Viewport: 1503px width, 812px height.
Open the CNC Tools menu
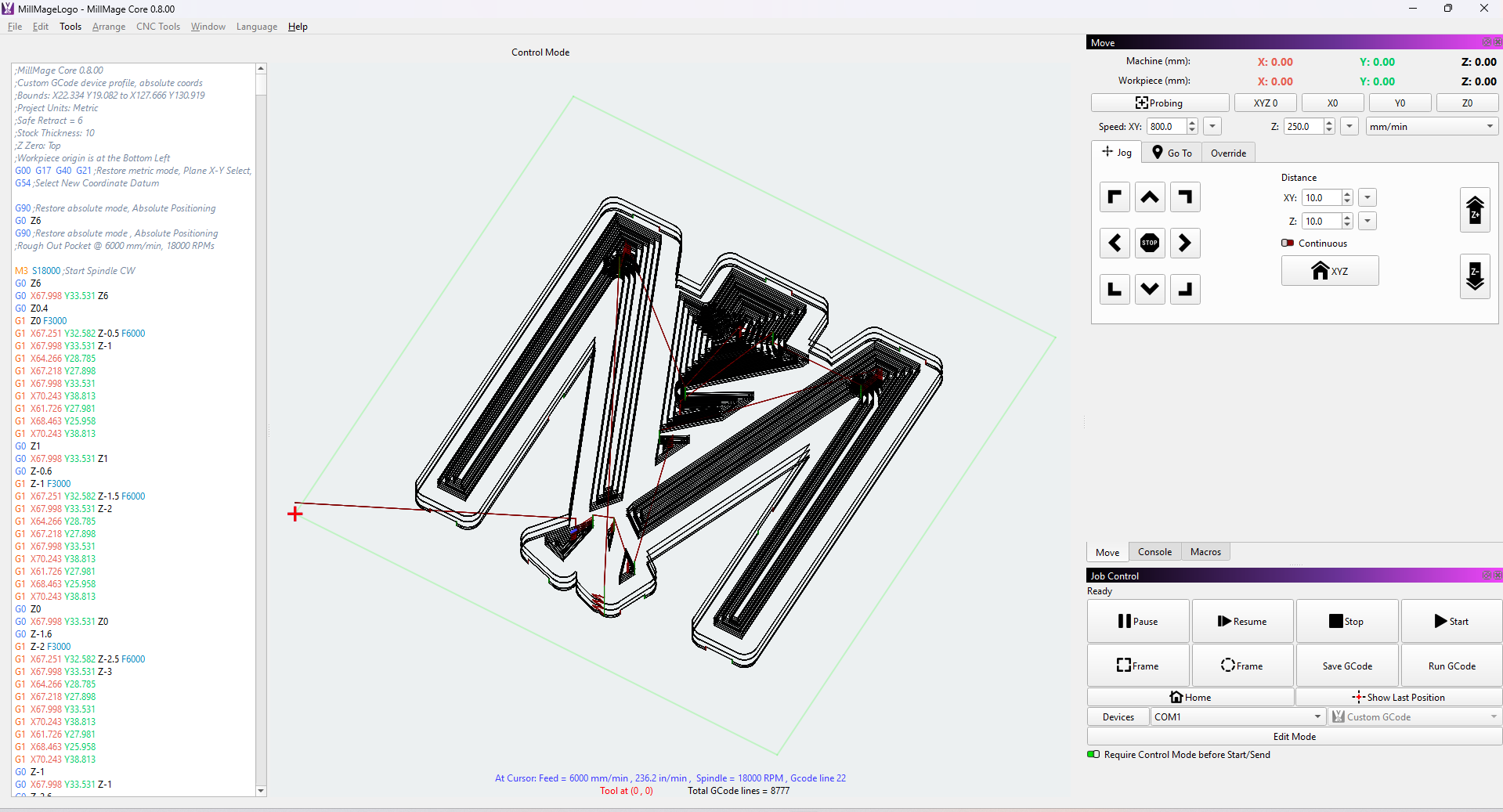(157, 27)
